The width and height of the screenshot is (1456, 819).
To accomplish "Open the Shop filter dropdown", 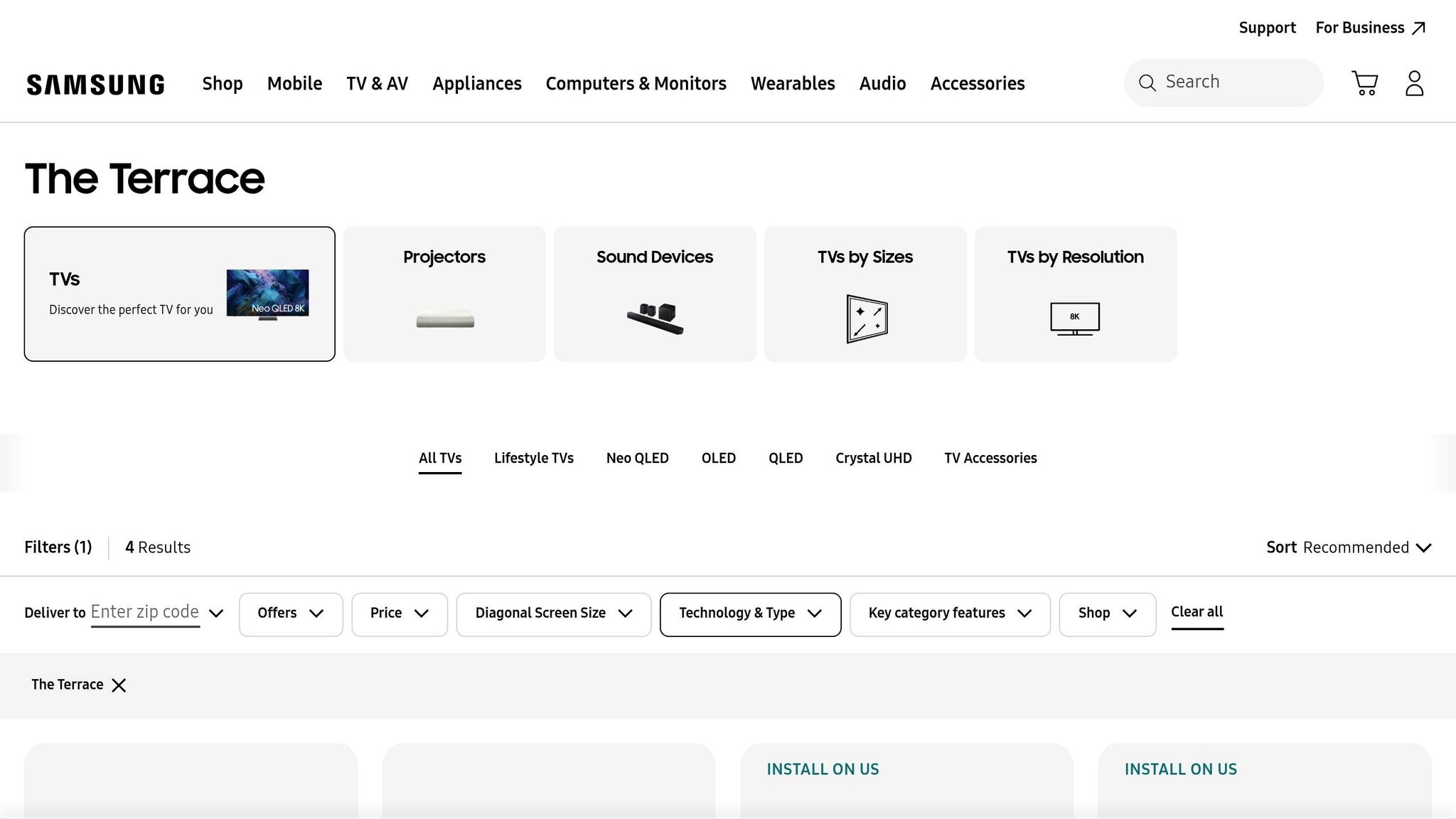I will 1108,614.
